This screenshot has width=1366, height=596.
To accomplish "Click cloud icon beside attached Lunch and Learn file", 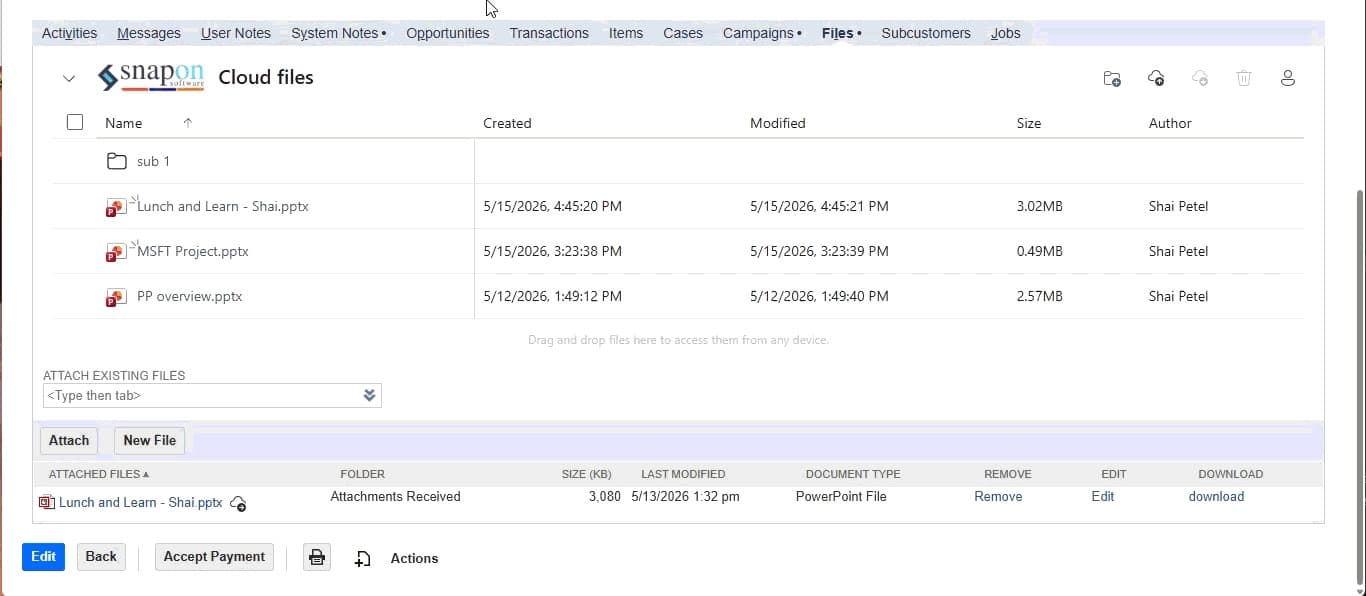I will 238,503.
